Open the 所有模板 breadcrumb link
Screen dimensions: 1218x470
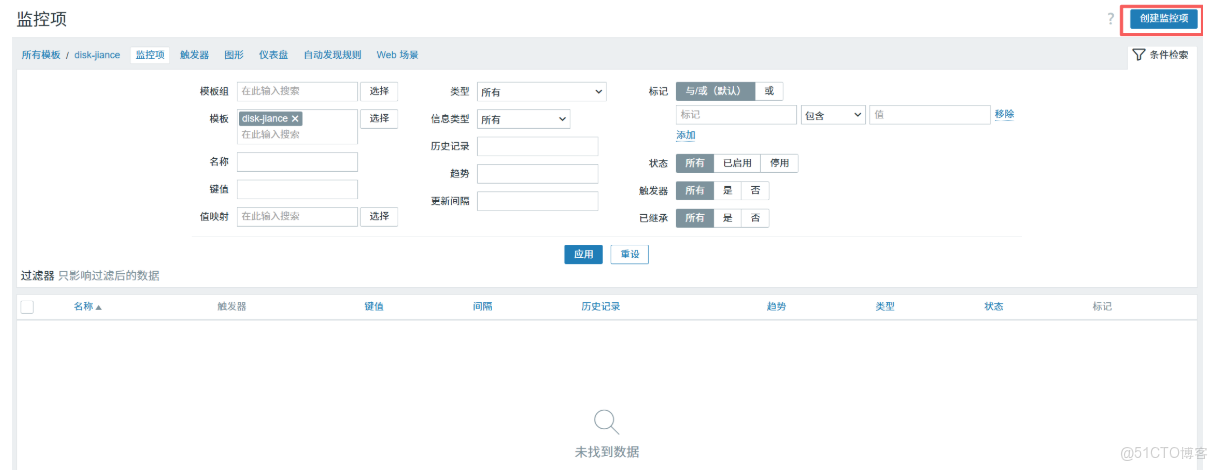[x=41, y=55]
